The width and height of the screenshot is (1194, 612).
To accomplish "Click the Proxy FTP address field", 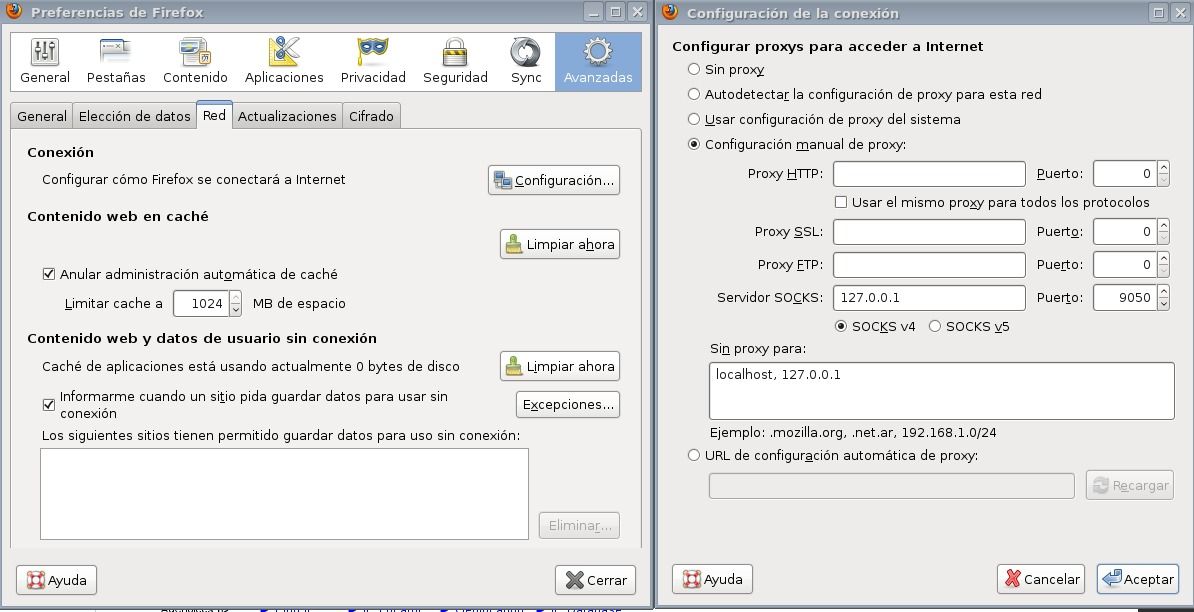I will pos(929,265).
